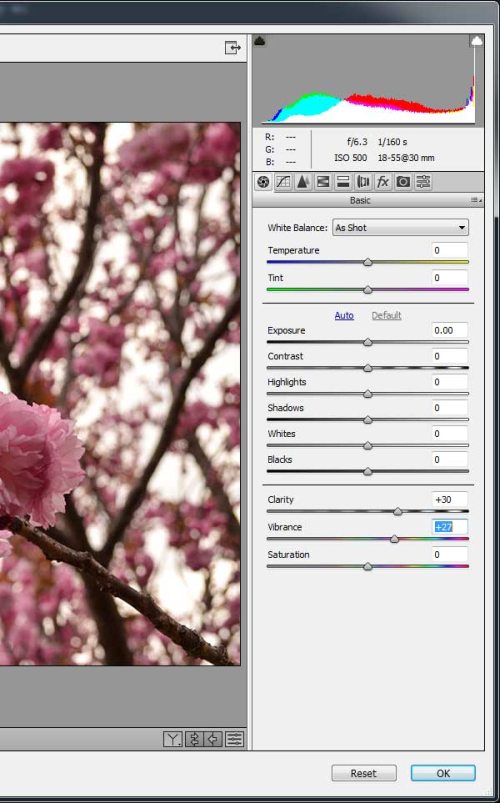
Task: Open the Split Toning panel icon
Action: [343, 182]
